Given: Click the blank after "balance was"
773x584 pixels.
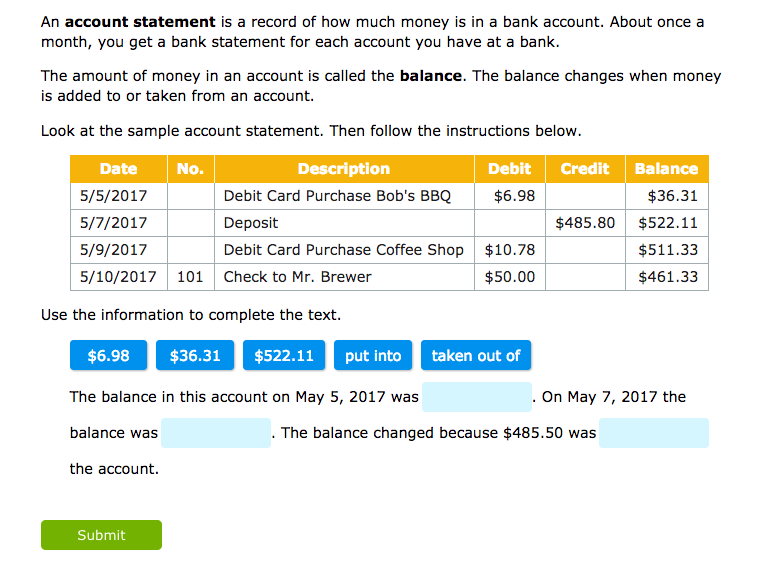Looking at the screenshot, I should (216, 433).
